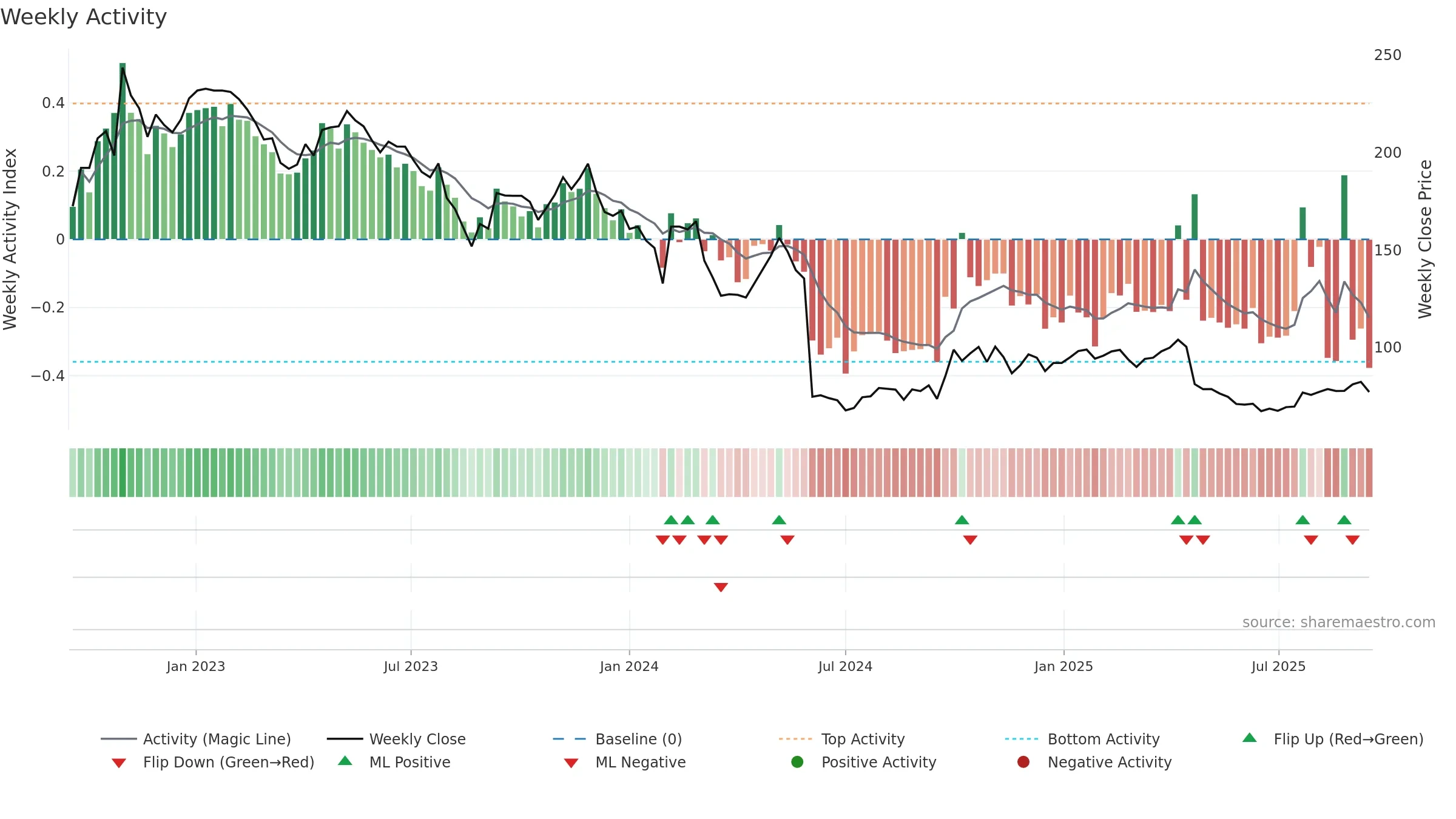This screenshot has height=819, width=1456.
Task: Click the Weekly Close Price axis title
Action: (1425, 239)
